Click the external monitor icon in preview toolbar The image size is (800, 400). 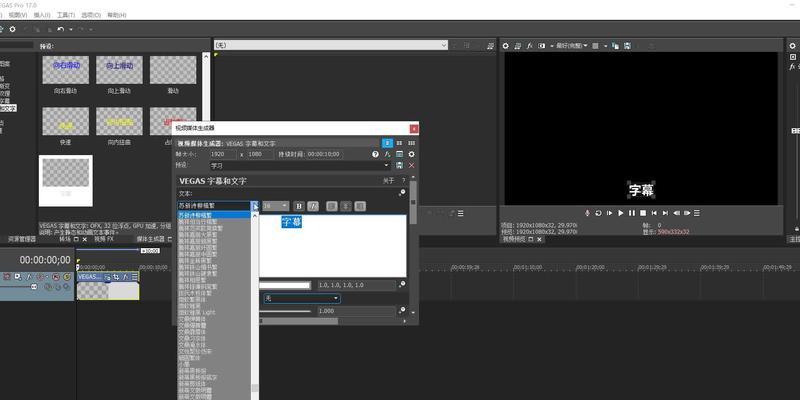tap(518, 46)
